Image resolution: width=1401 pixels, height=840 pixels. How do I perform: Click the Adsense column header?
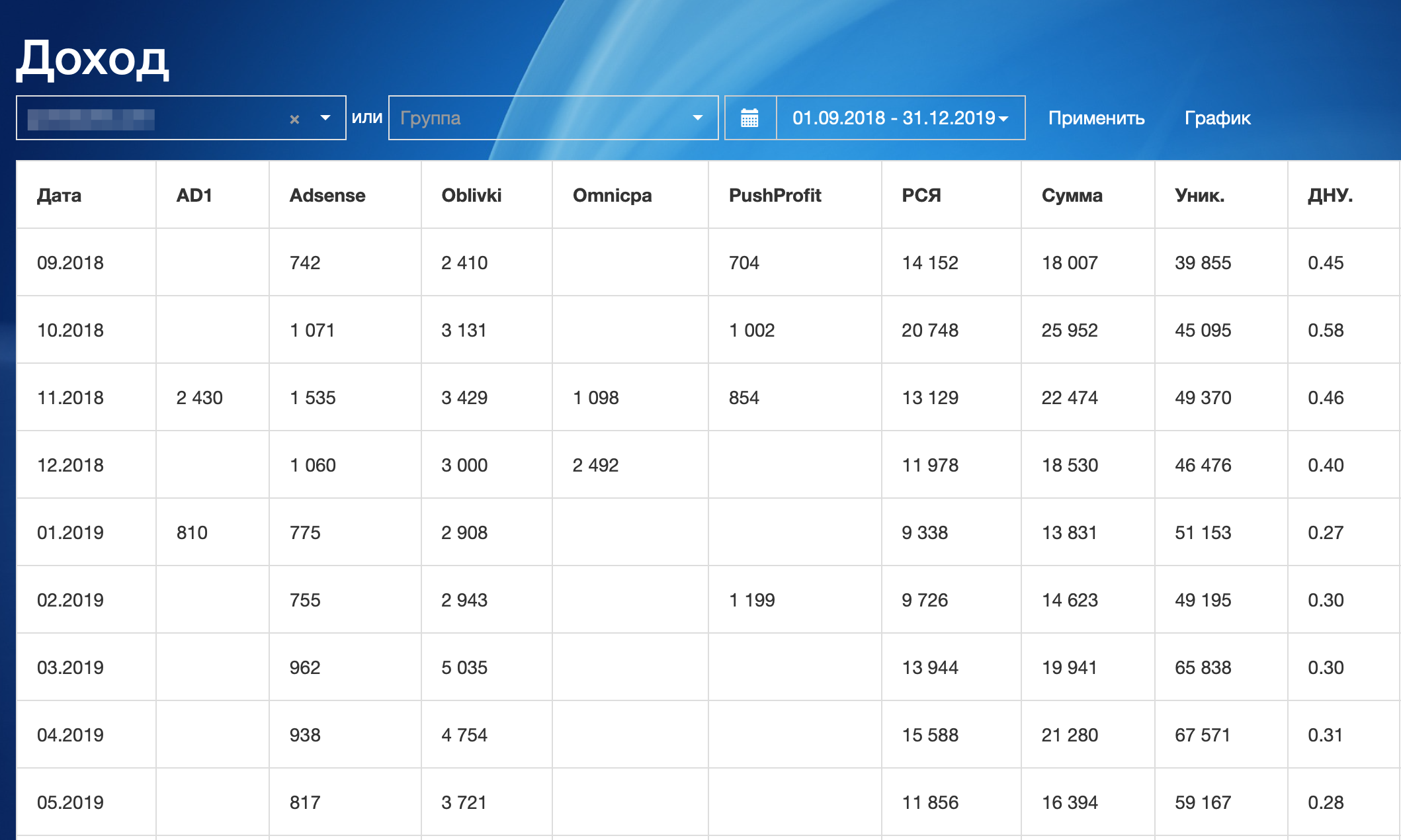click(x=327, y=196)
